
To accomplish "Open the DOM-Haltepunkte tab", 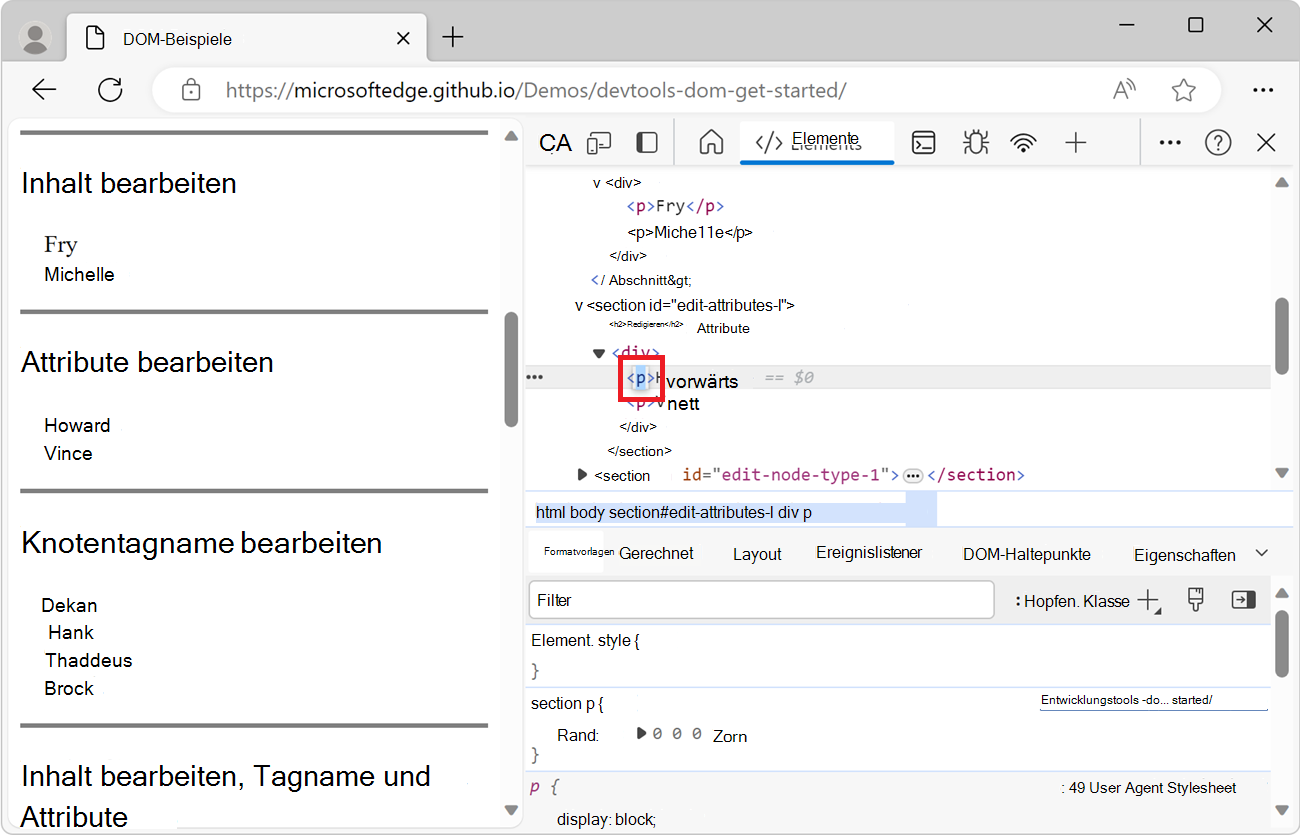I will tap(1027, 554).
